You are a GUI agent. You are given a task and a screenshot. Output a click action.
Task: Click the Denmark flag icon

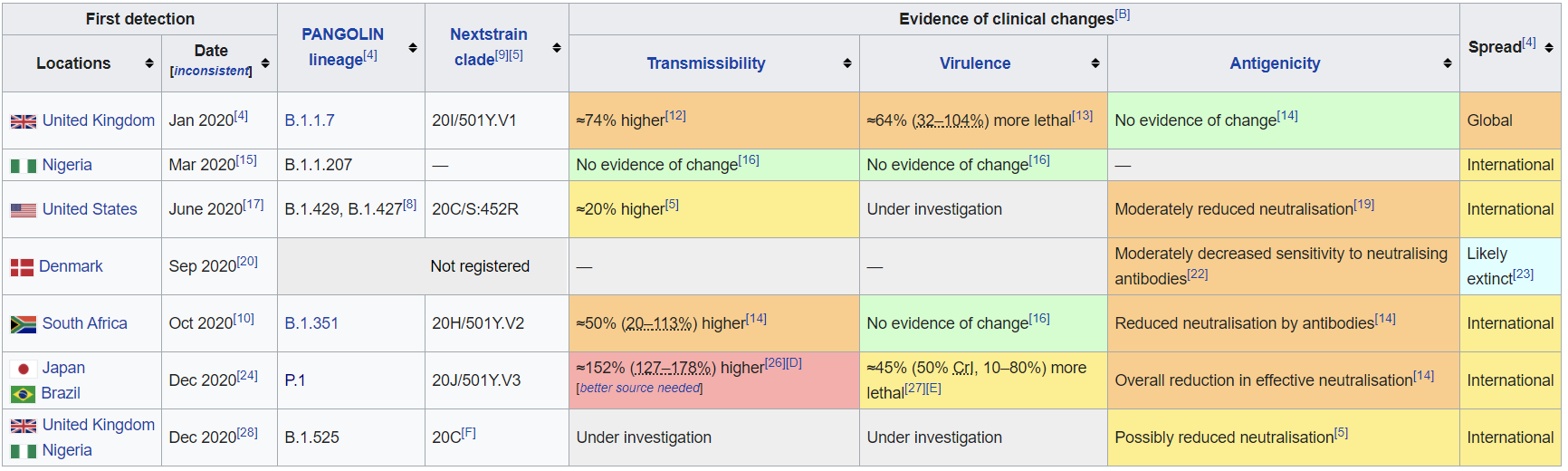22,267
